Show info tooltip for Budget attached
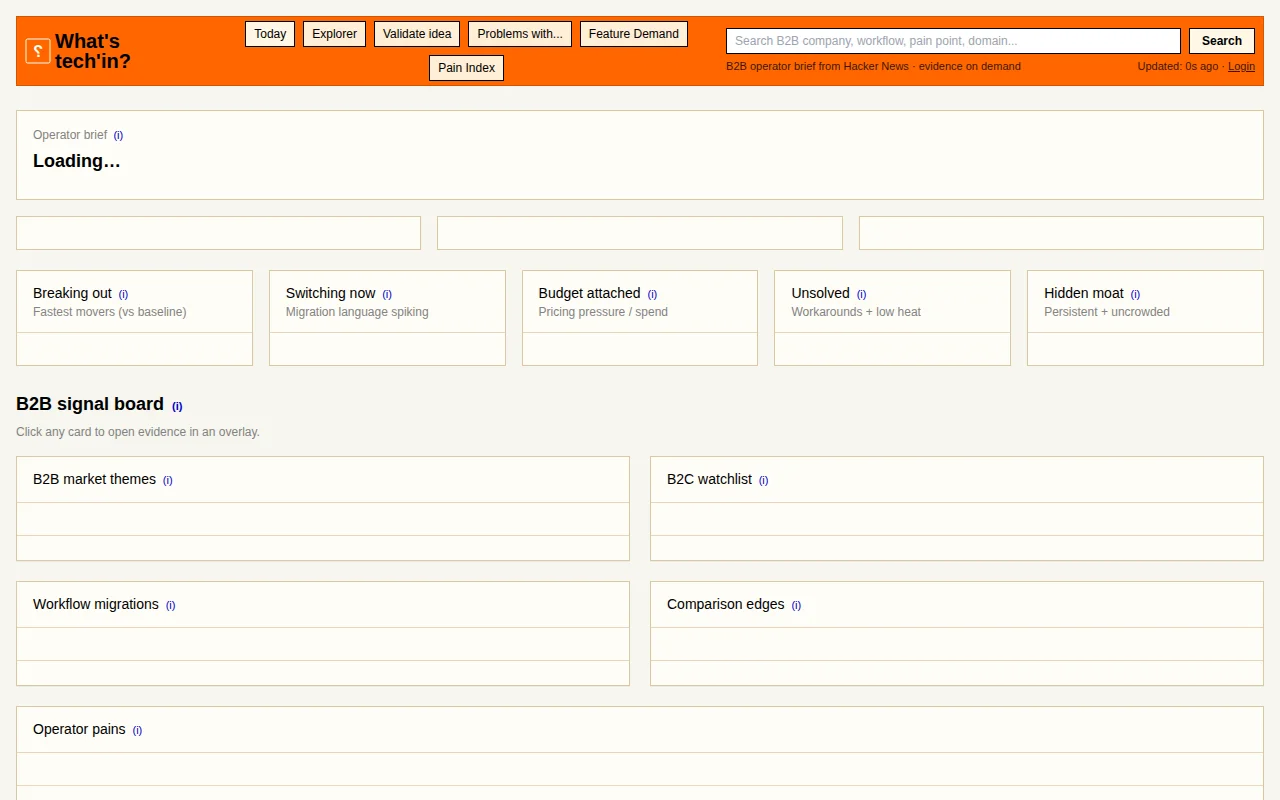 click(x=652, y=294)
